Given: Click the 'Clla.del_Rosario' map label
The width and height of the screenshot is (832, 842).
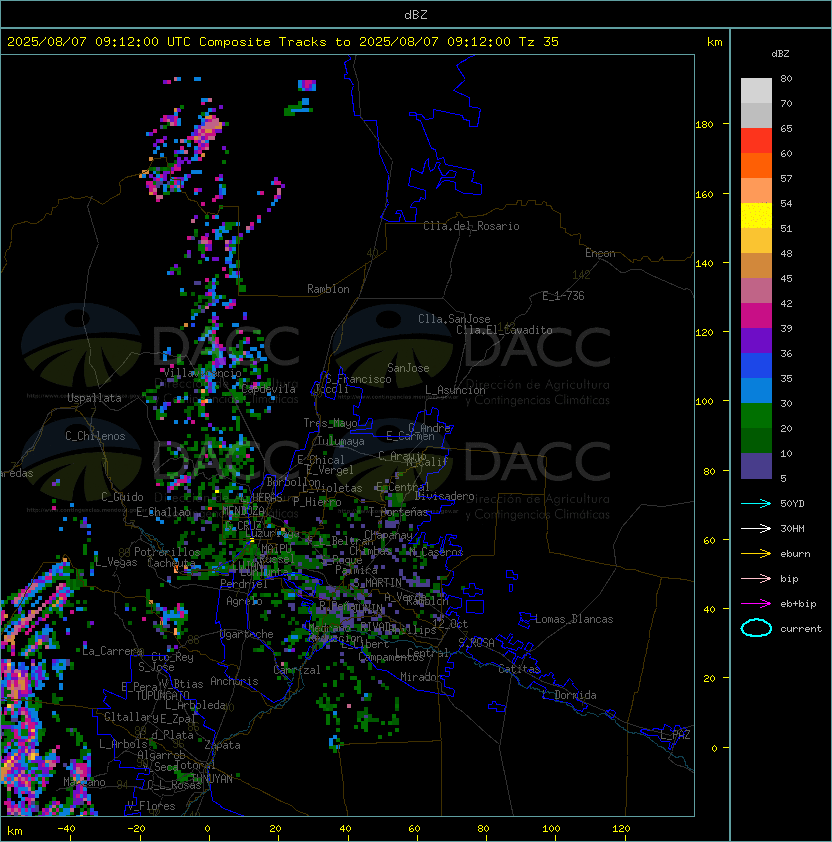Looking at the screenshot, I should coord(471,226).
